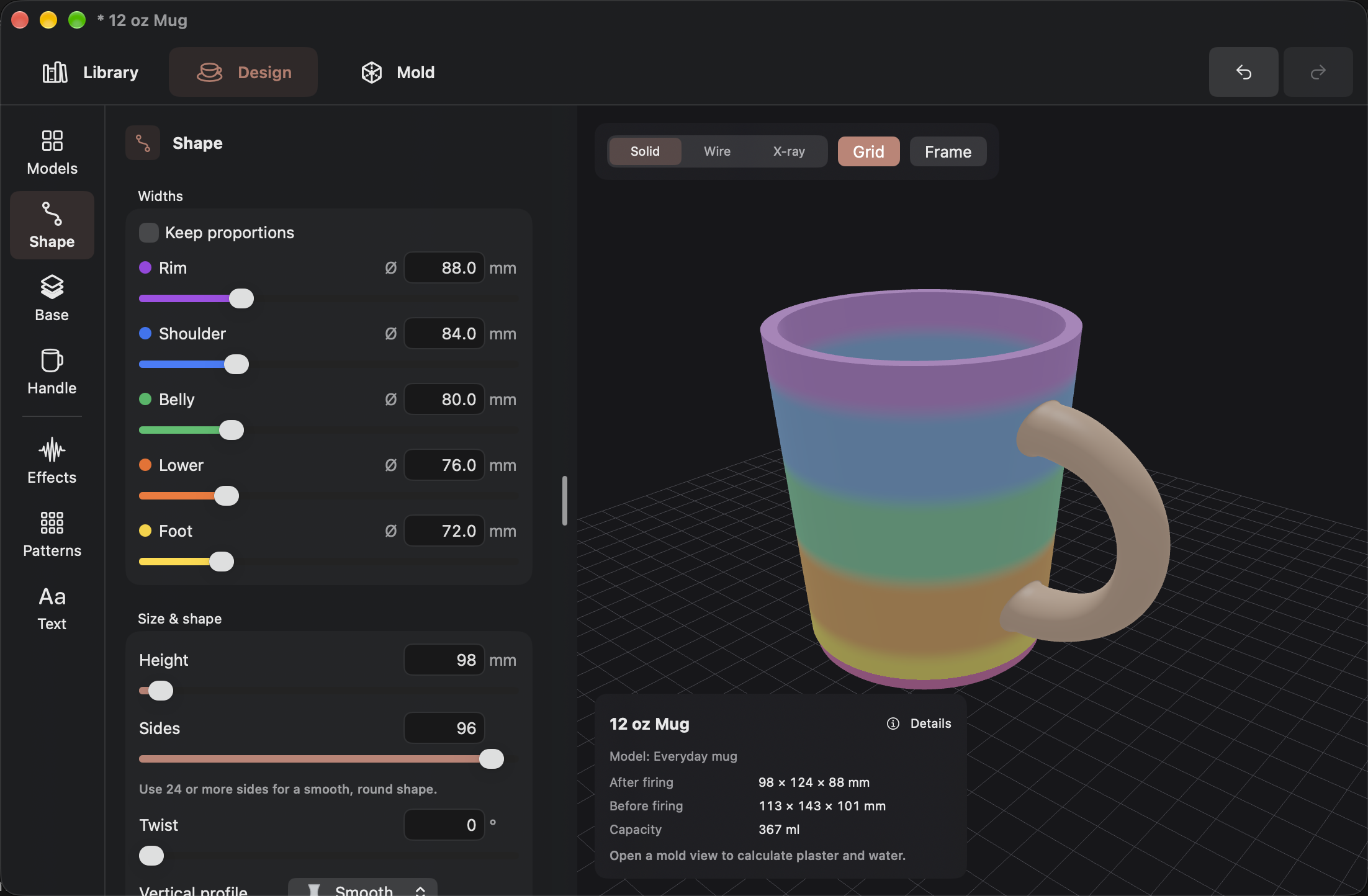Switch view mode to Wire
Viewport: 1368px width, 896px height.
717,151
